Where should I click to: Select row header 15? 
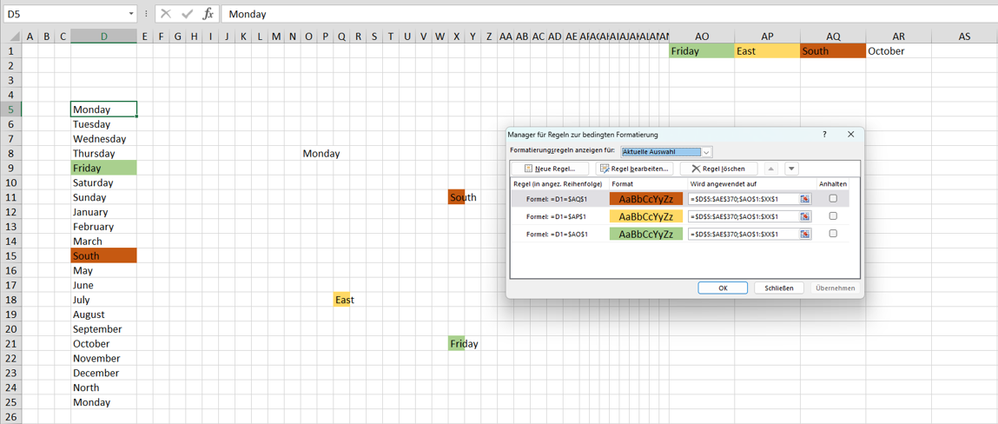tap(11, 256)
